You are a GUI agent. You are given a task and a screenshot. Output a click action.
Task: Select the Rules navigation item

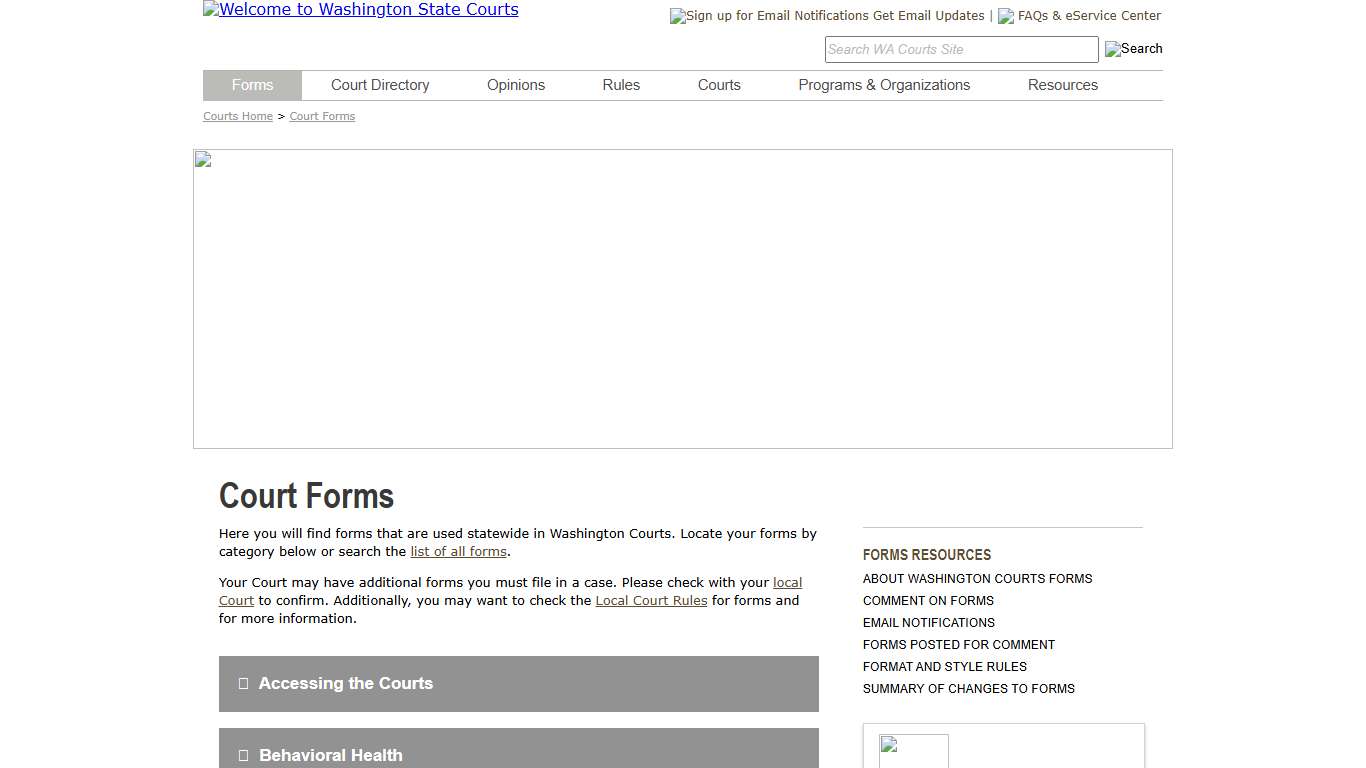click(x=620, y=85)
